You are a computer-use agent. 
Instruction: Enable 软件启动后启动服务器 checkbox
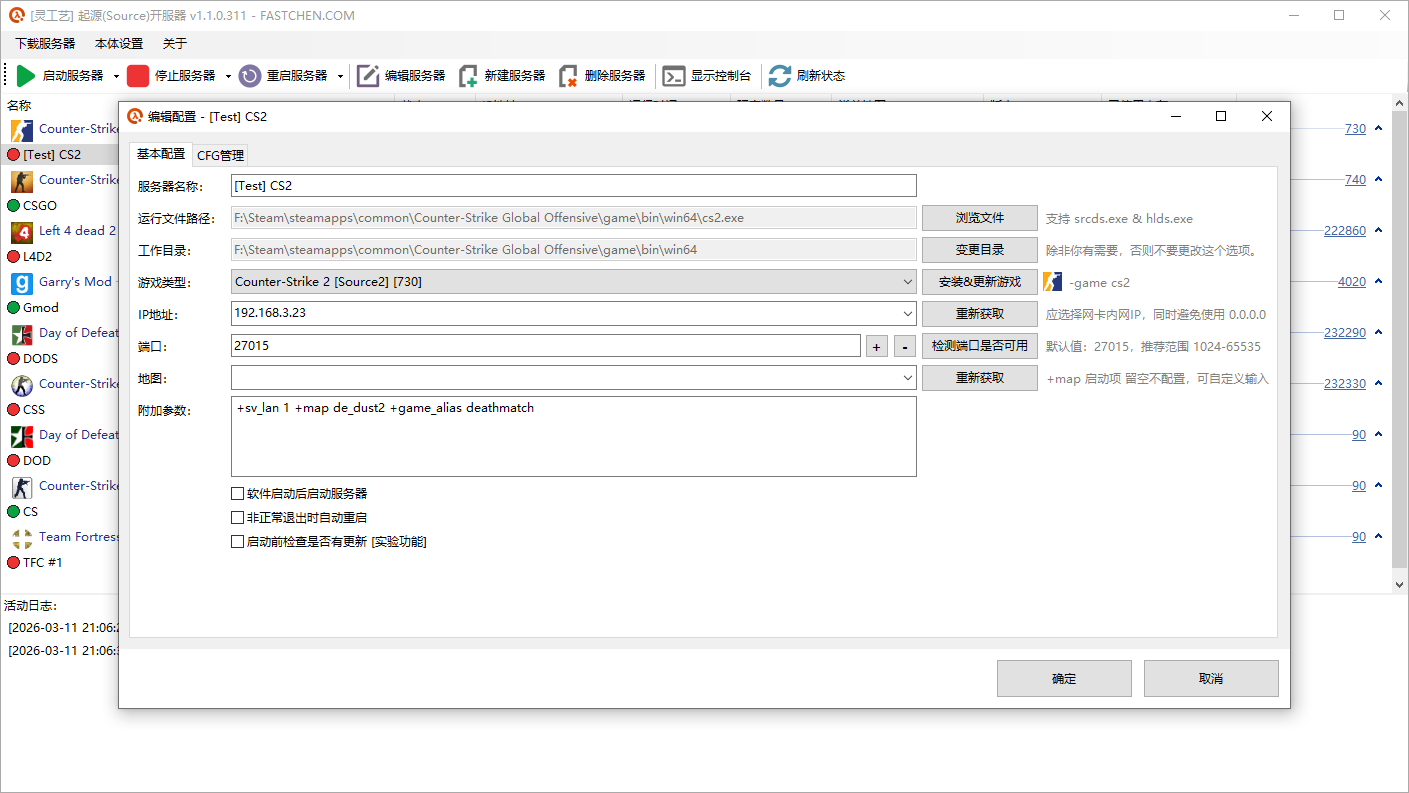click(x=237, y=494)
